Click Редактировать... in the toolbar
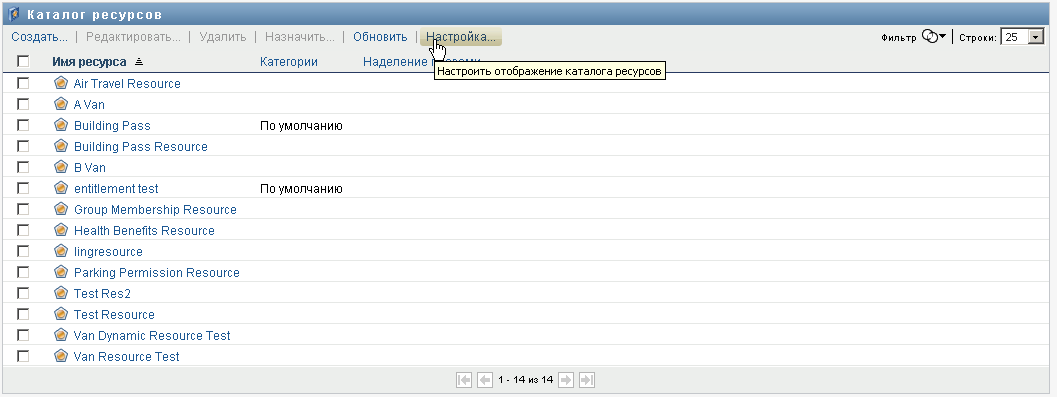The image size is (1057, 397). point(133,37)
